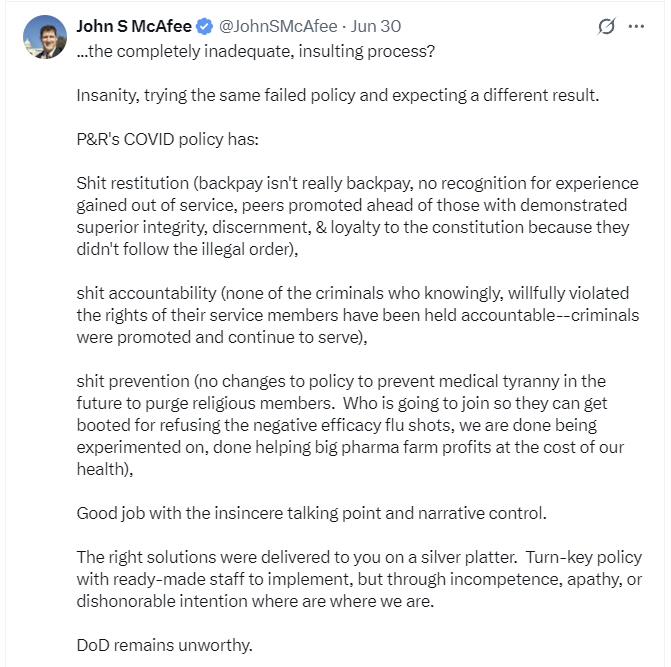Click the paragraph starting 'The right solutions were delivered'

tap(359, 579)
